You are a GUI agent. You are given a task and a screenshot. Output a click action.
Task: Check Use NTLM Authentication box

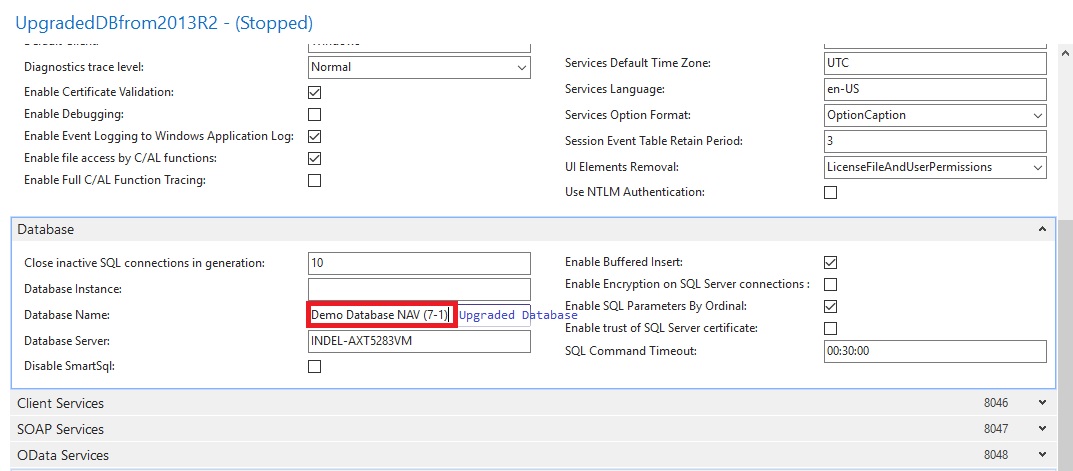click(x=830, y=192)
